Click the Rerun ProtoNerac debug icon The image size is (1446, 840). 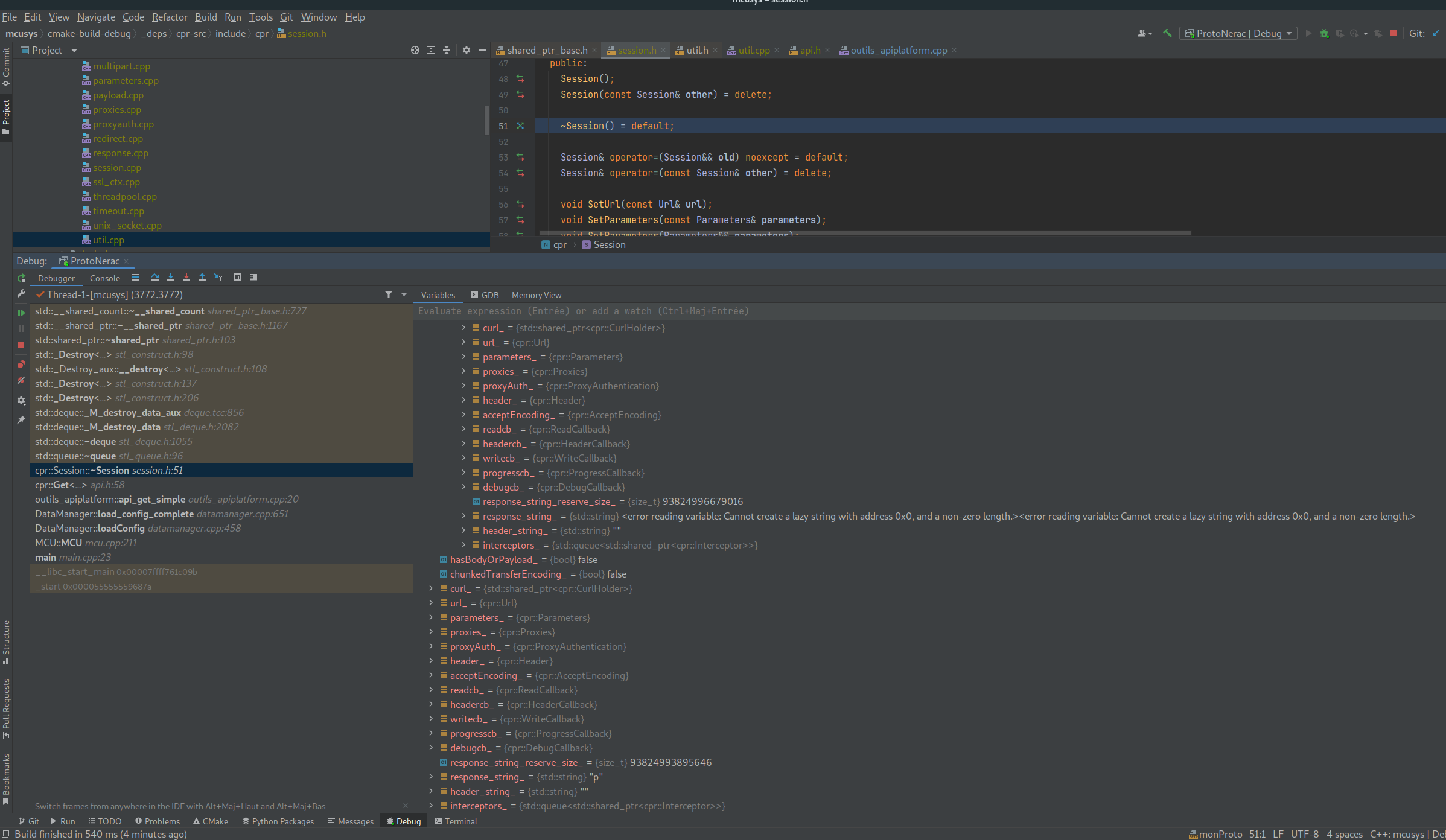[21, 278]
